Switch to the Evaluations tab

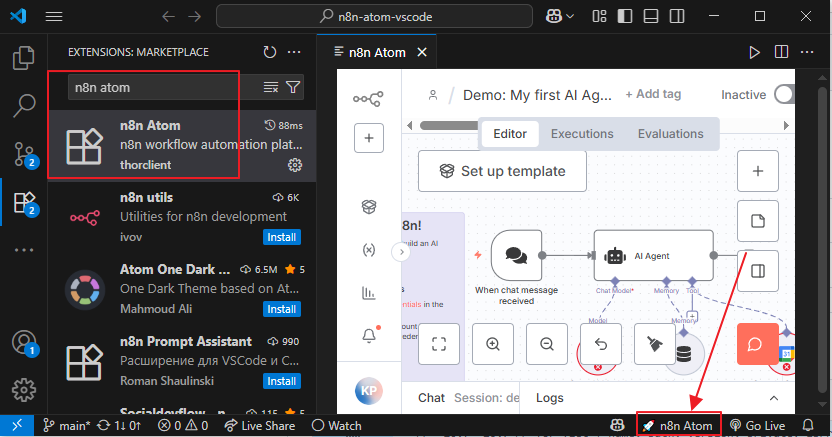(671, 134)
